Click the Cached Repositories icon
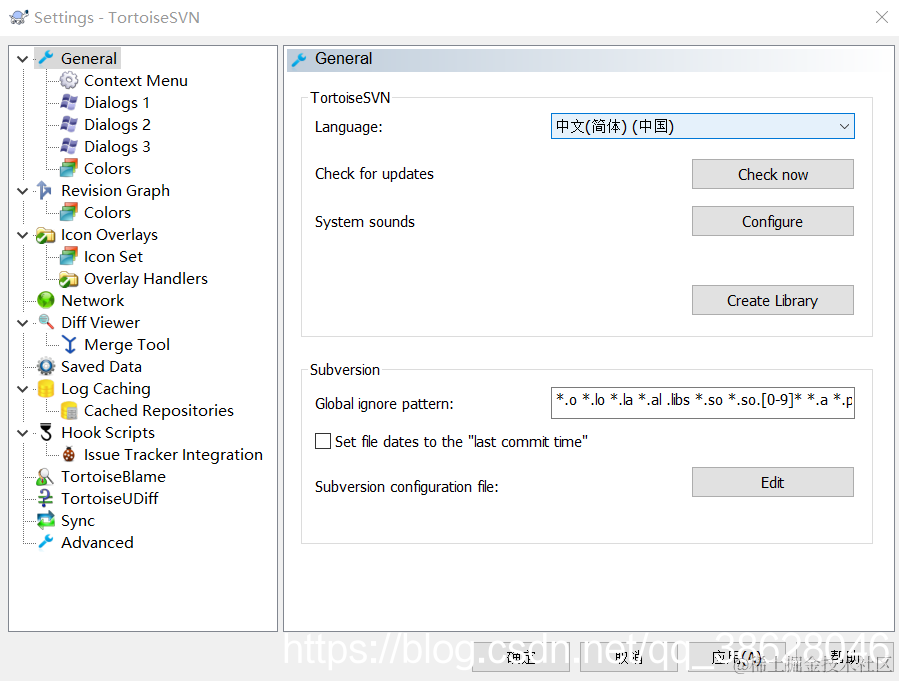Screen dimensions: 899x681 69,410
